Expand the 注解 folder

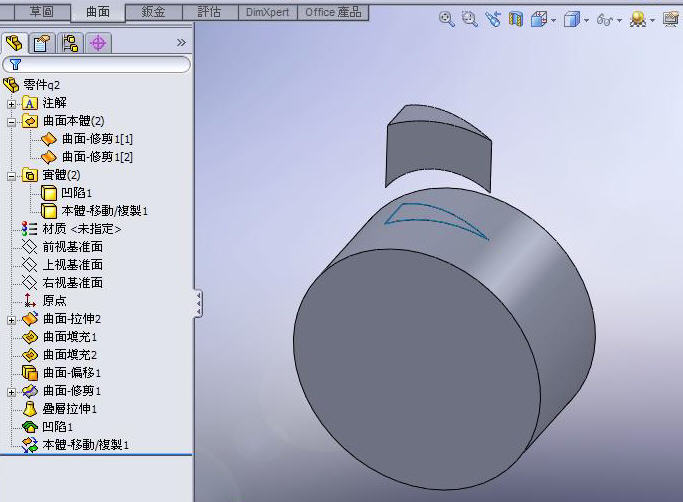12,104
